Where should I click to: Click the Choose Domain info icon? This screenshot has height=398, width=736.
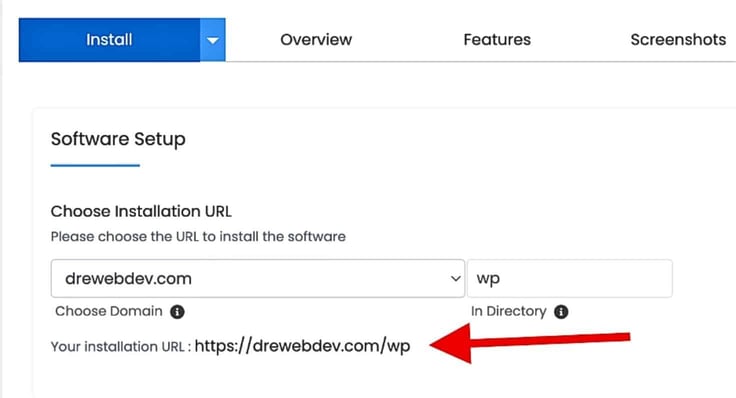(177, 312)
